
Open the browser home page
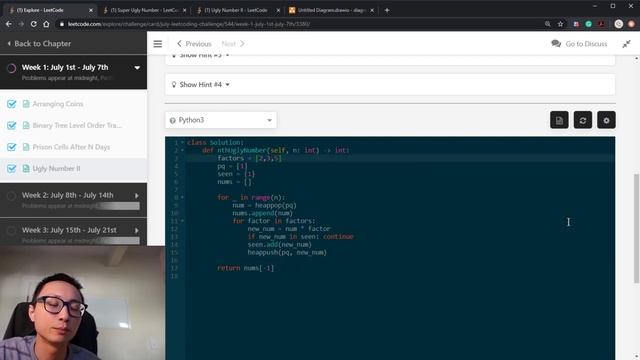point(46,24)
